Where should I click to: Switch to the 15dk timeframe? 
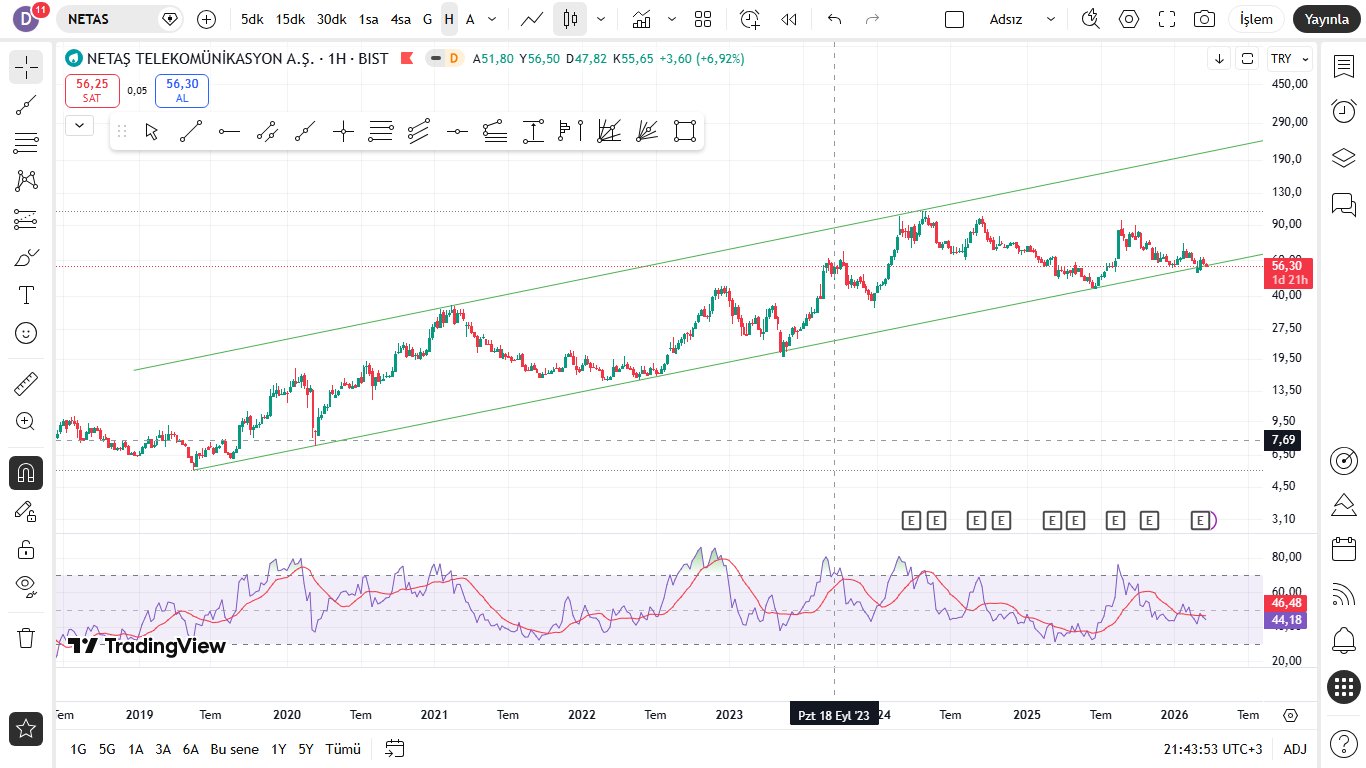[x=291, y=19]
